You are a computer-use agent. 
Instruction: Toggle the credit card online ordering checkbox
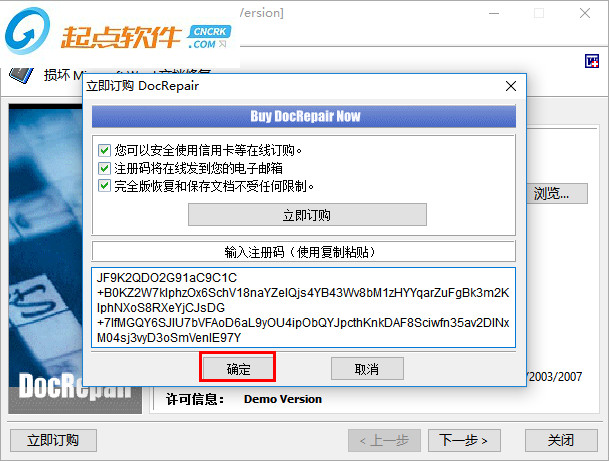click(104, 150)
